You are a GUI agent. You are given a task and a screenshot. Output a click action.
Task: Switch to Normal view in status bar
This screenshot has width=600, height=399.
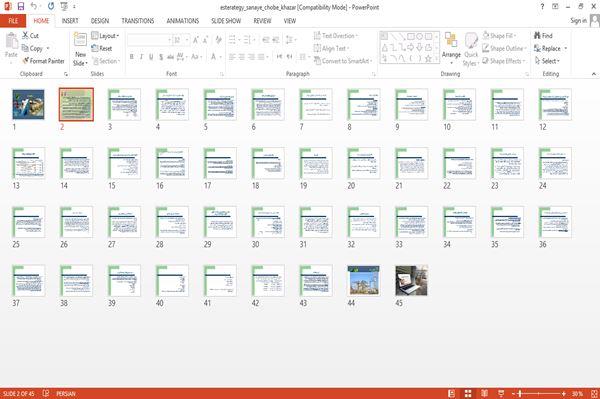[452, 393]
